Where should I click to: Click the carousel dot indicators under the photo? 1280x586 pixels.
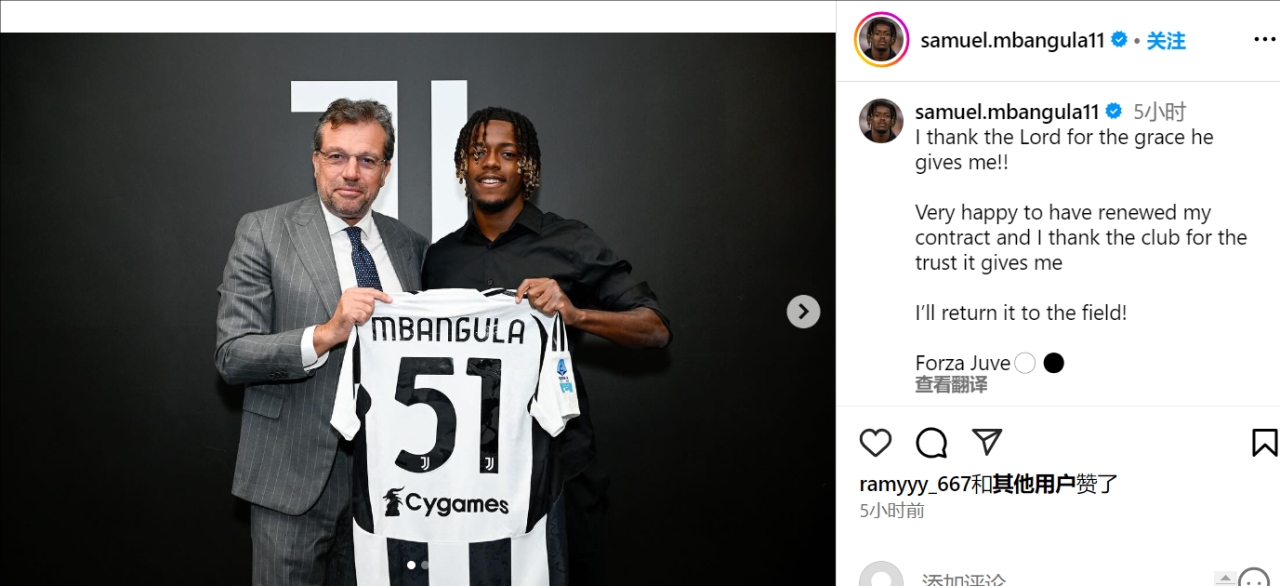(x=417, y=565)
